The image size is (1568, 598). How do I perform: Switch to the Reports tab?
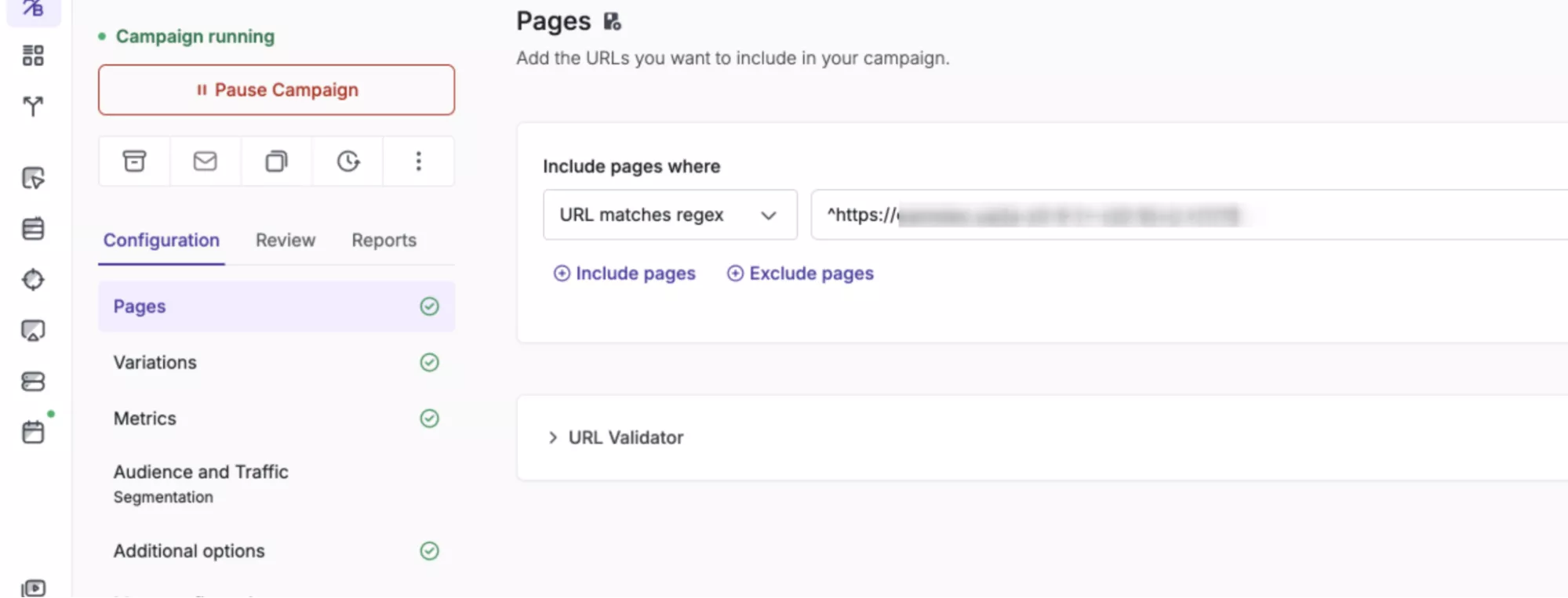(x=384, y=241)
